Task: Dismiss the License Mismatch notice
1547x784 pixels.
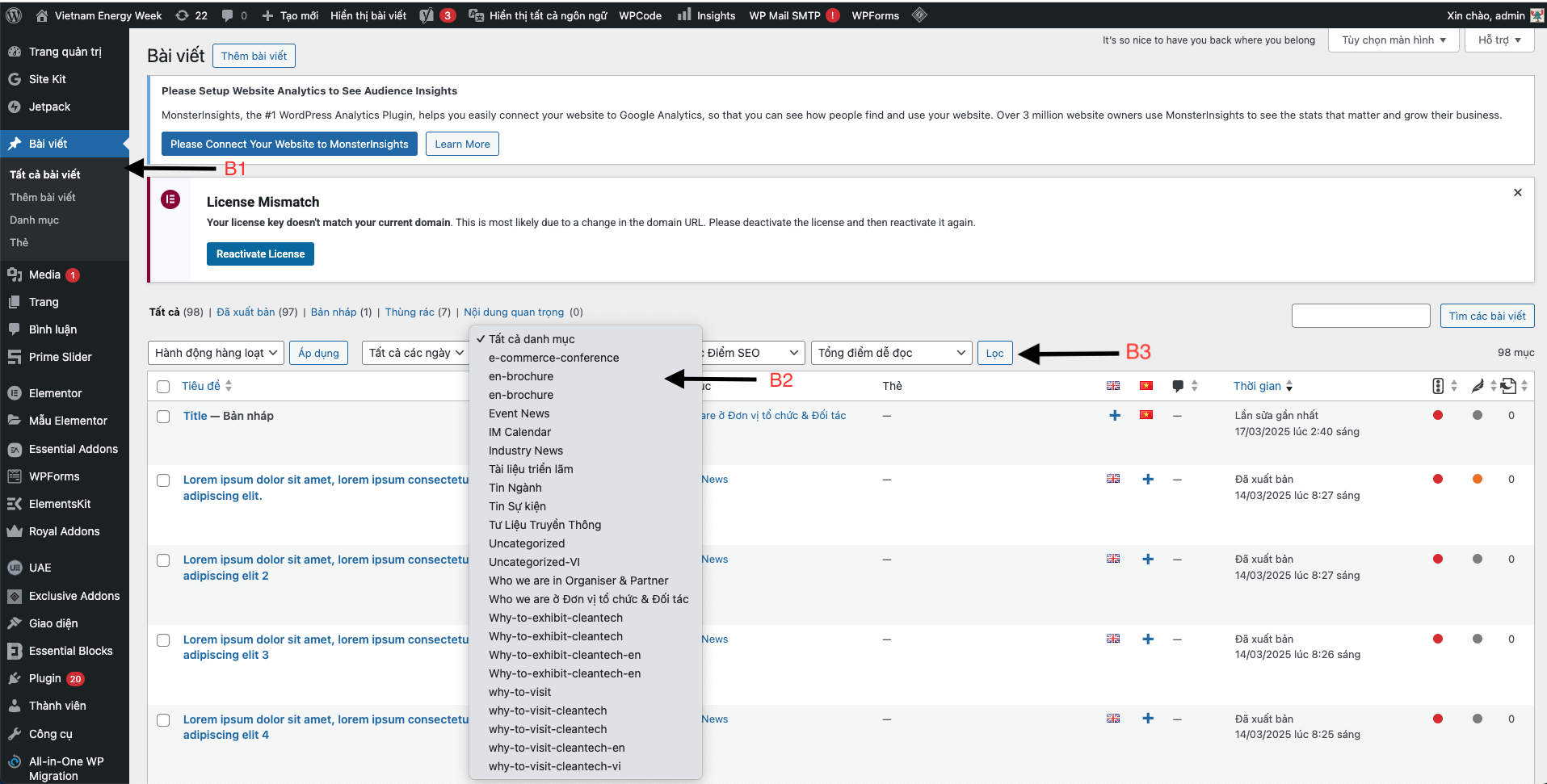Action: point(1517,193)
